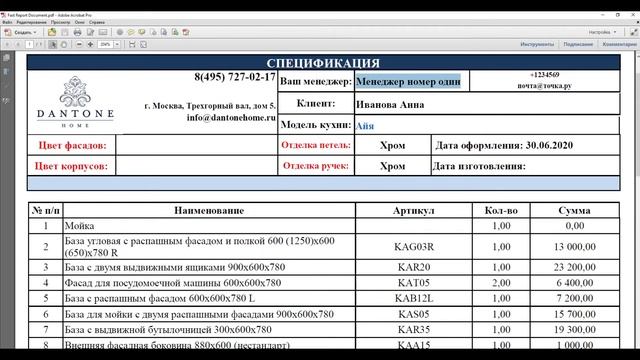Open the Подписание panel
The height and width of the screenshot is (360, 640).
(x=578, y=44)
